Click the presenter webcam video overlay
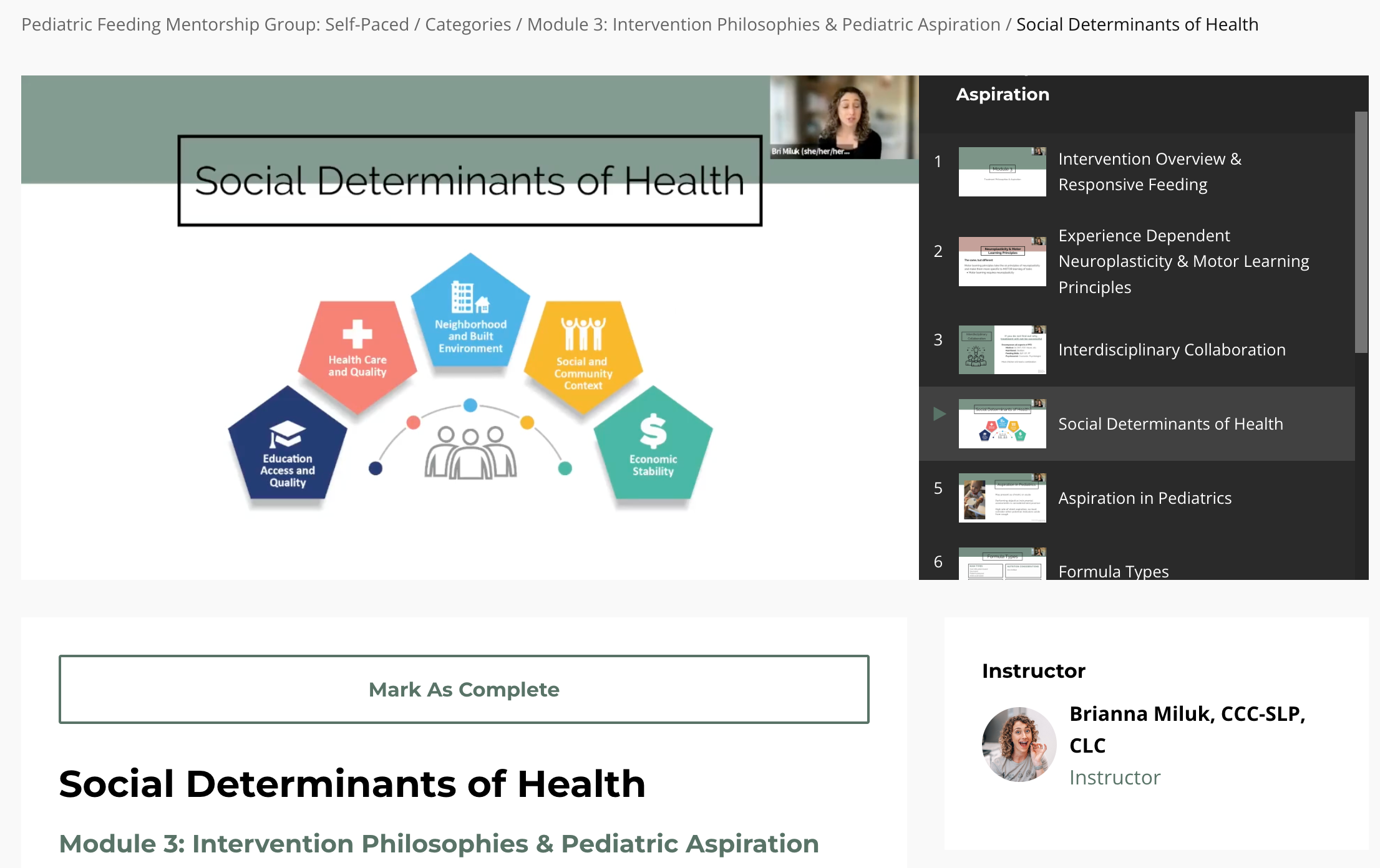The image size is (1380, 868). (x=843, y=117)
